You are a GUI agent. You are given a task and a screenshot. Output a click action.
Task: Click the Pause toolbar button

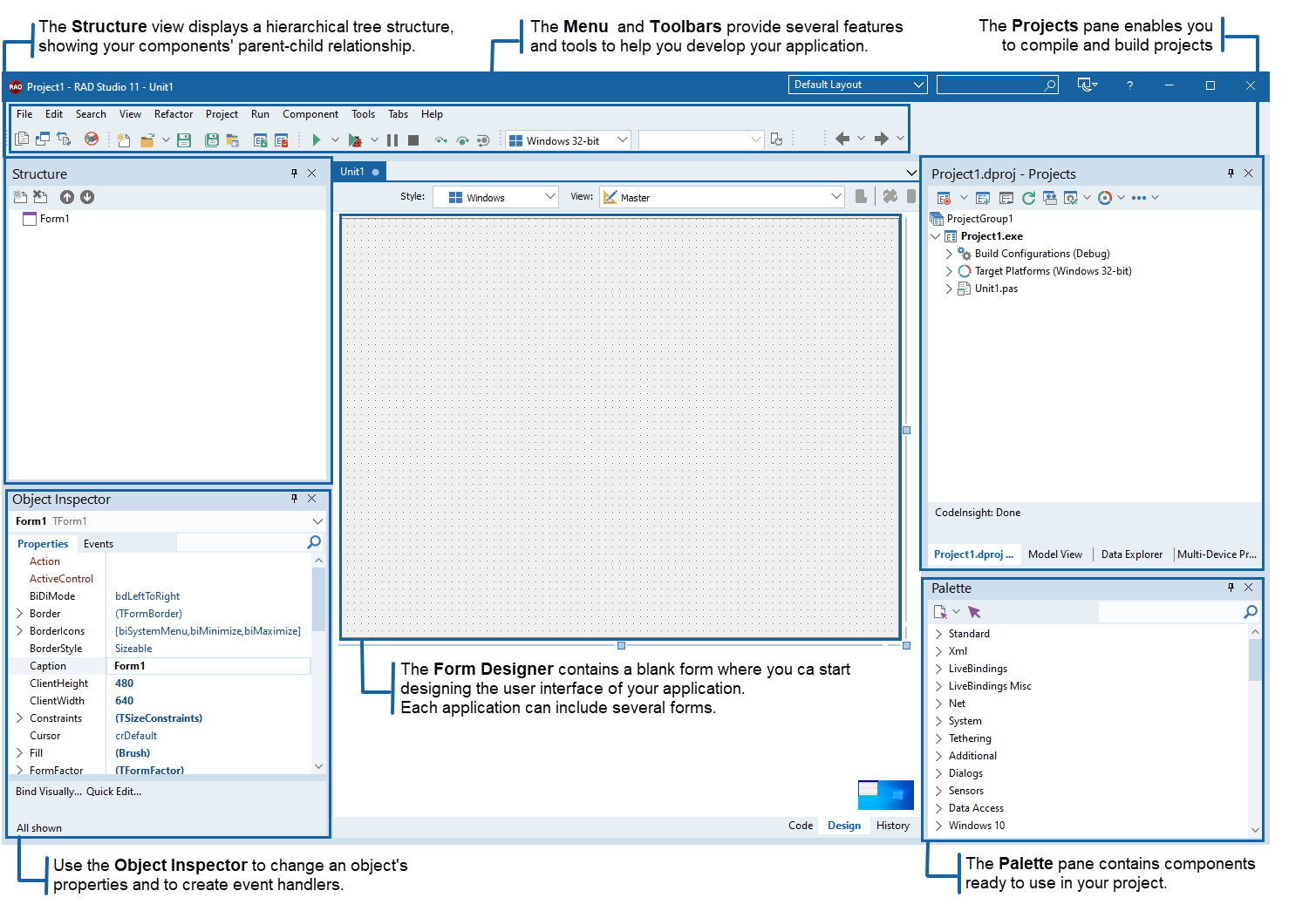[x=392, y=140]
